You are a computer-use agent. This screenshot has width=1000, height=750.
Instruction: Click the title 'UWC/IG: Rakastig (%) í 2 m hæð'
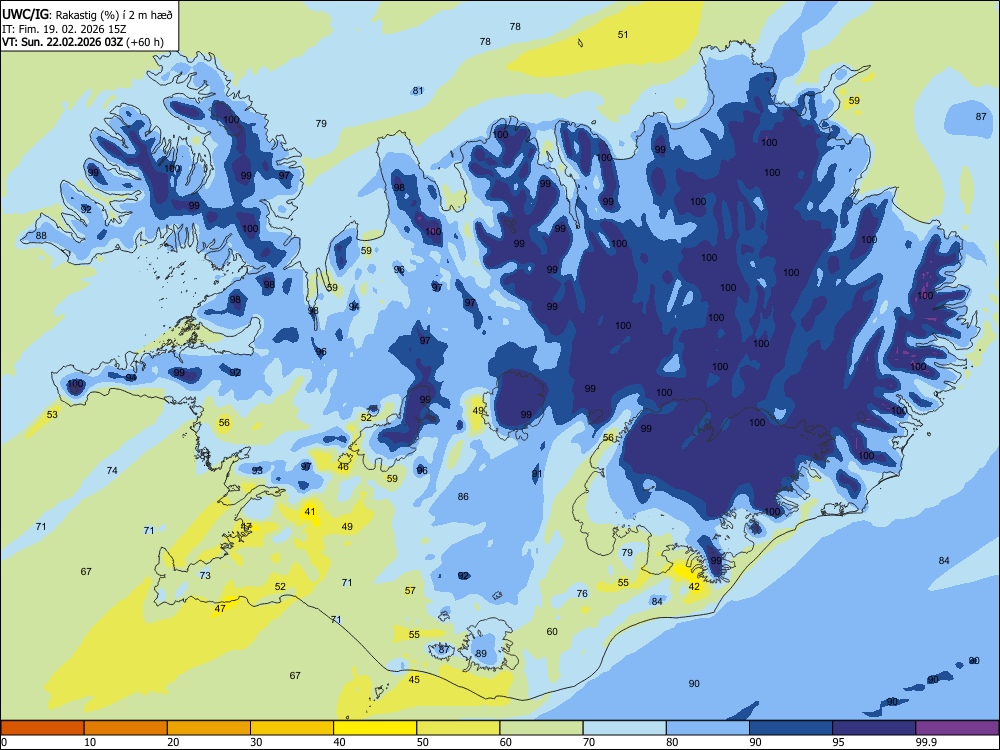tap(87, 15)
